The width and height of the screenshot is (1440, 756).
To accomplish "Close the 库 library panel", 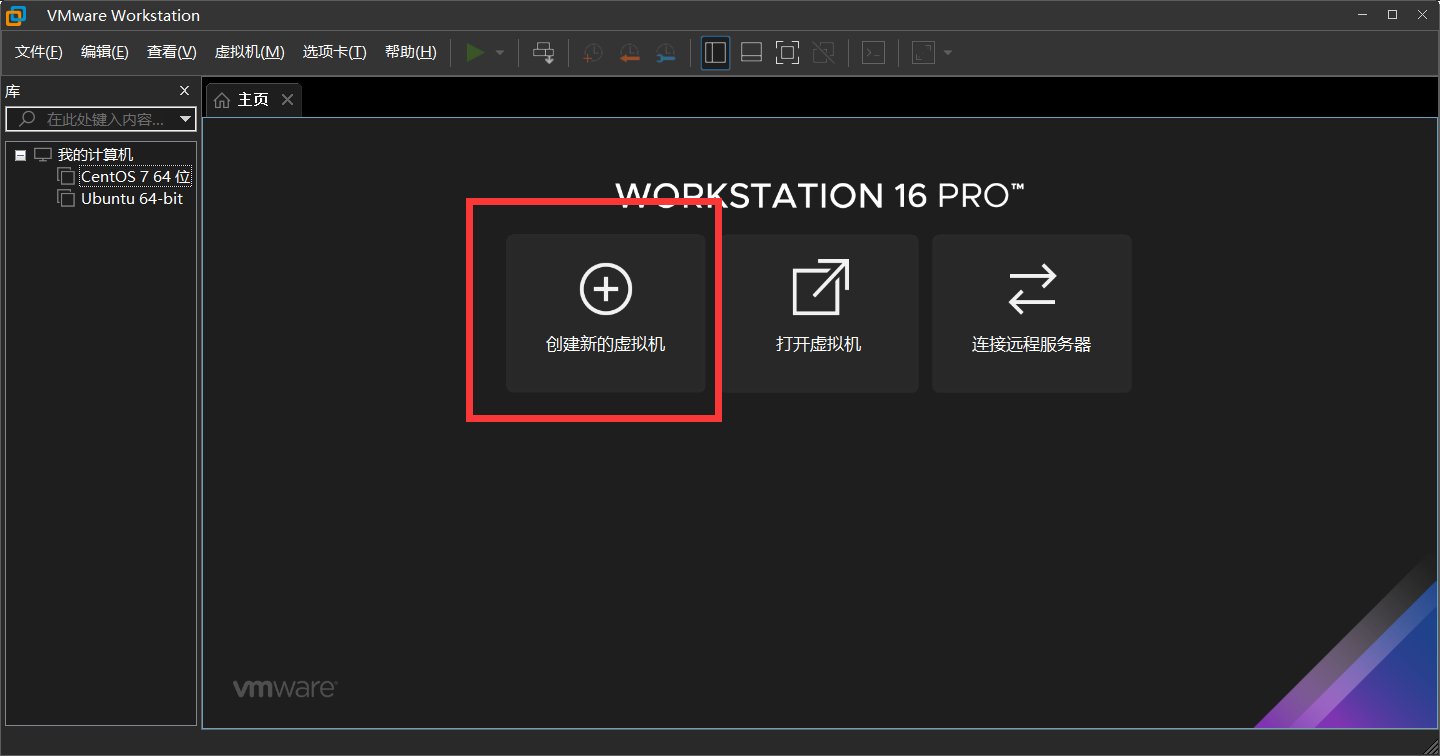I will point(184,90).
